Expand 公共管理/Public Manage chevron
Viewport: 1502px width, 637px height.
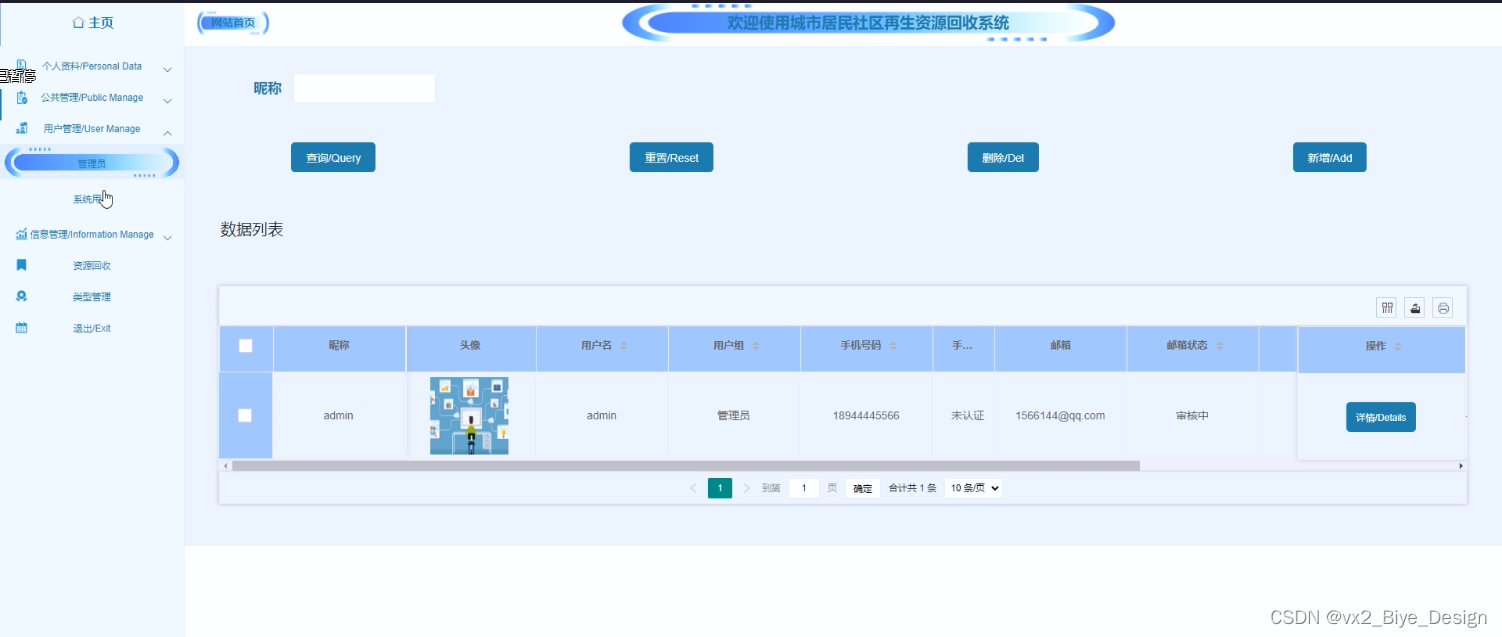click(x=167, y=100)
